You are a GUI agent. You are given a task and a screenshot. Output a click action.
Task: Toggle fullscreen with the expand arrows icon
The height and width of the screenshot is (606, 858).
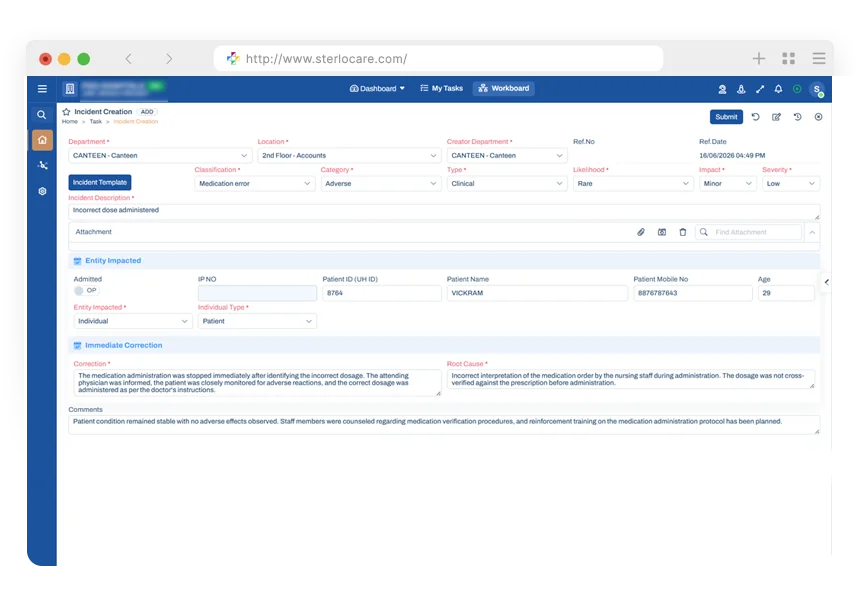point(760,89)
